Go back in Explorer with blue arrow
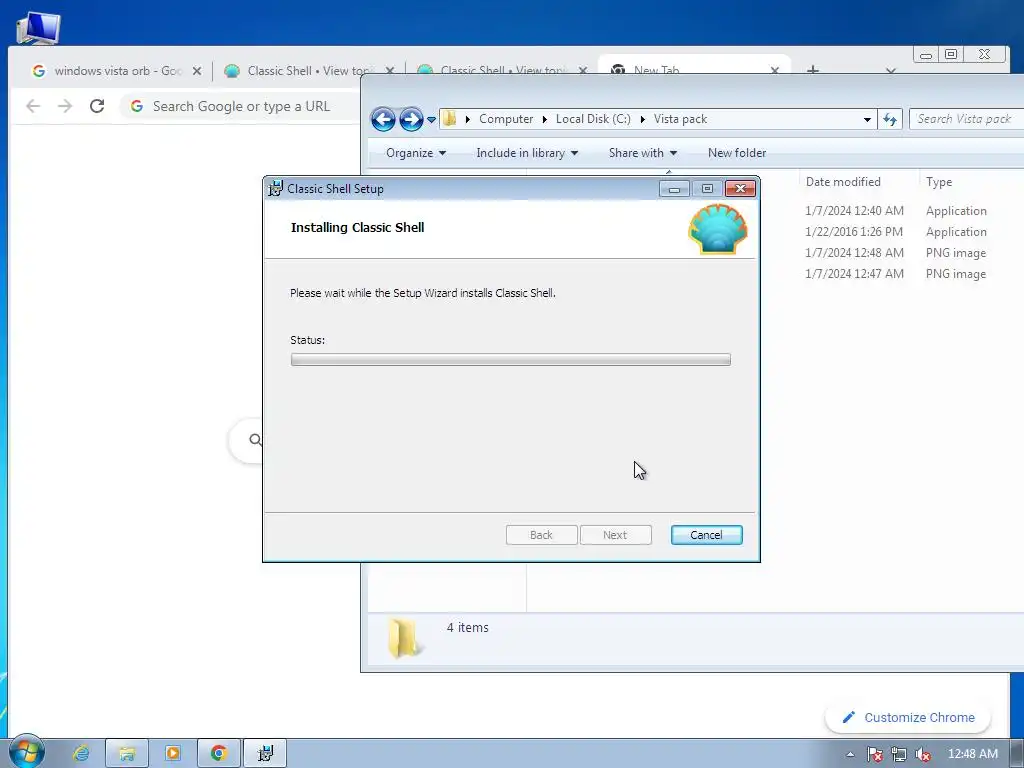Image resolution: width=1024 pixels, height=768 pixels. point(383,120)
